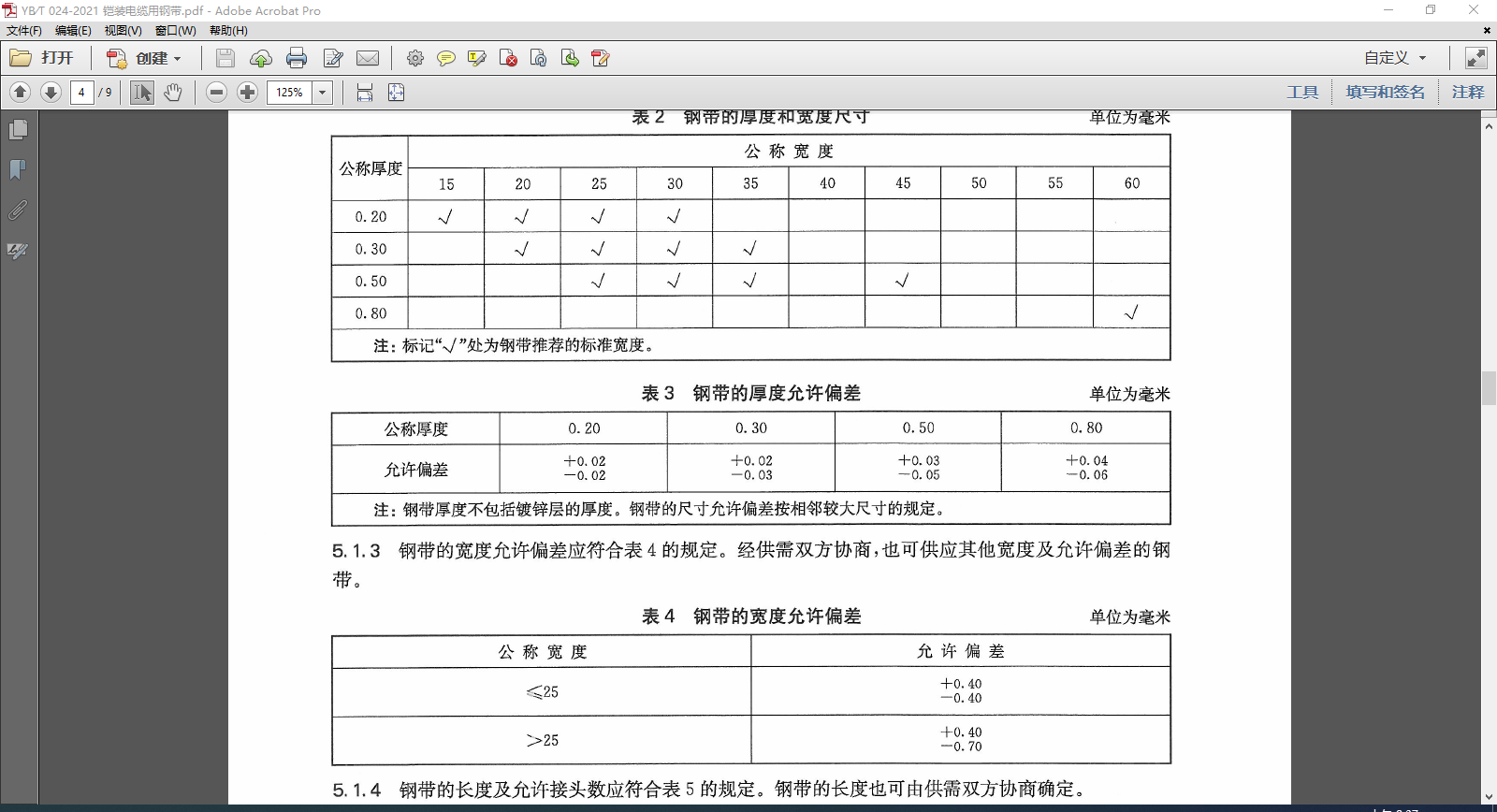1497x812 pixels.
Task: Click the >25 cell in Table 4
Action: point(543,740)
